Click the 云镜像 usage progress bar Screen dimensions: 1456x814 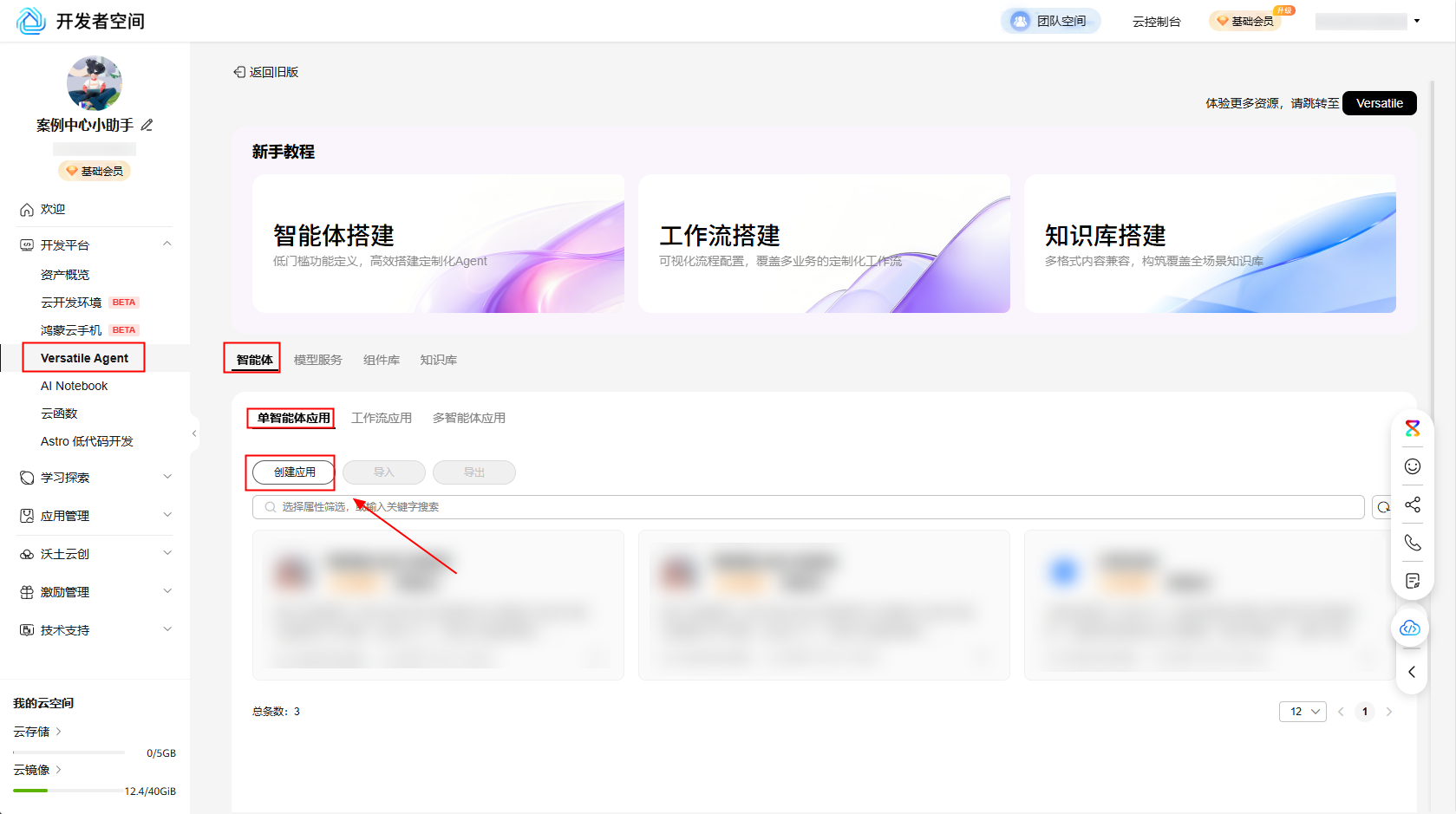coord(69,791)
